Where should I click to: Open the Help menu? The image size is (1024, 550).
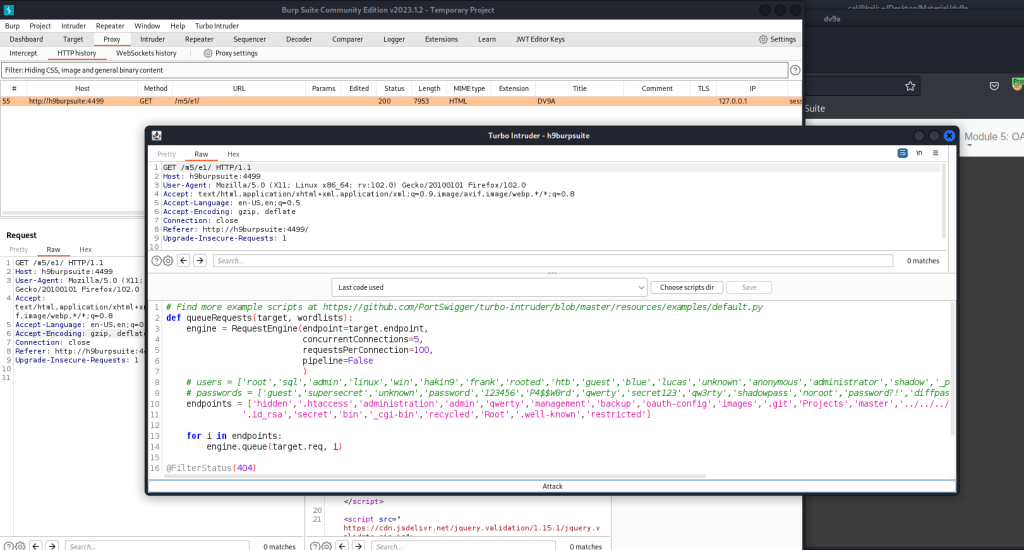coord(178,26)
